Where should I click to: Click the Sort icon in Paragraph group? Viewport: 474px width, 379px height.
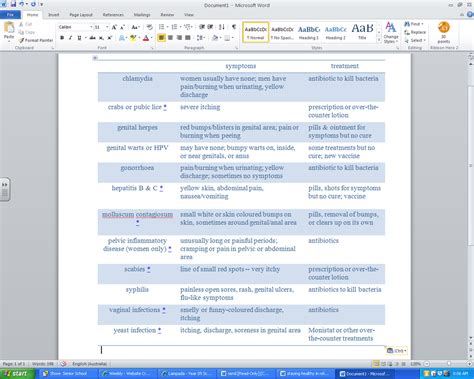click(222, 27)
